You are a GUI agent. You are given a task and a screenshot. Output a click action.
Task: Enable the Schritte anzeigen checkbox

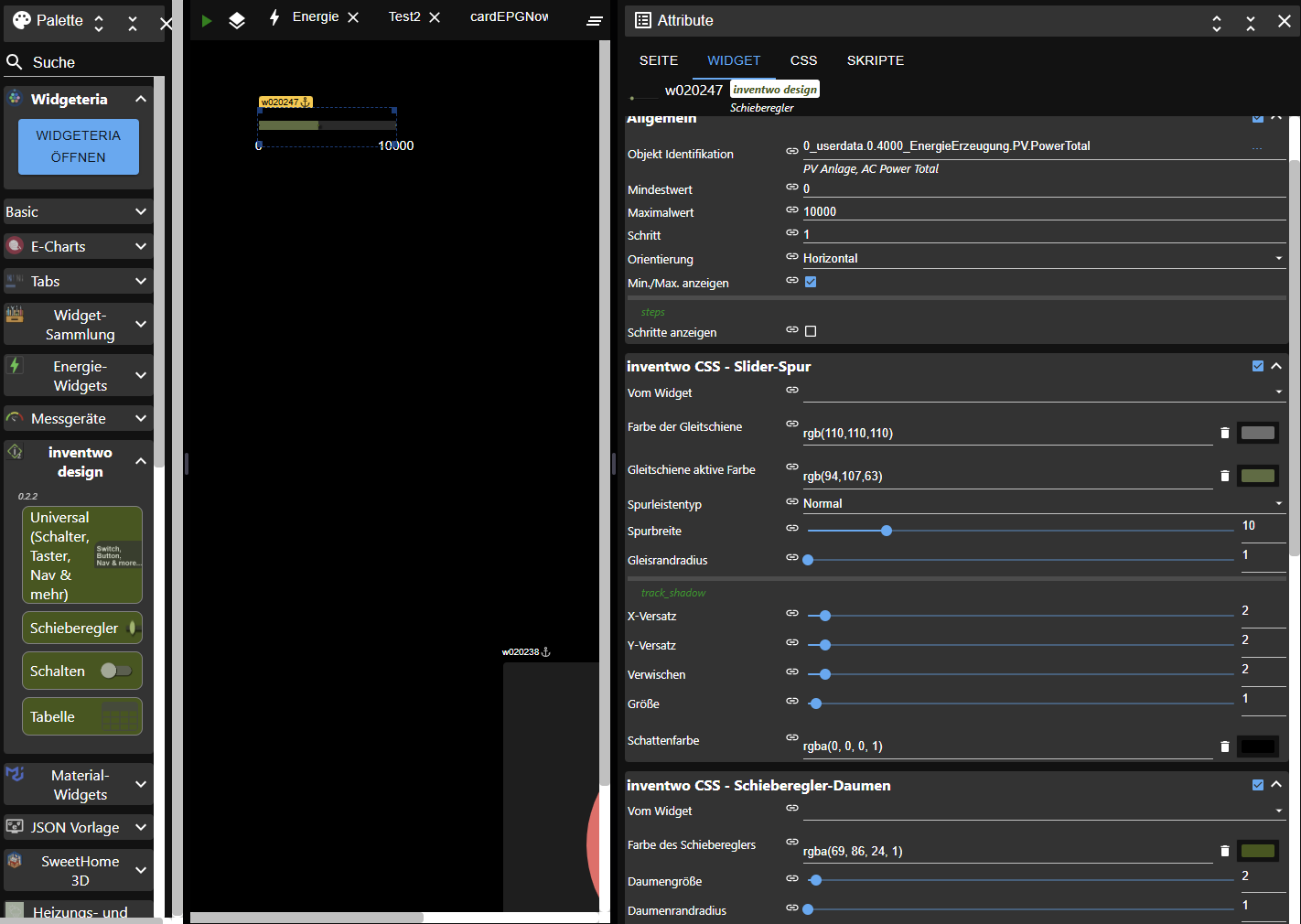811,331
